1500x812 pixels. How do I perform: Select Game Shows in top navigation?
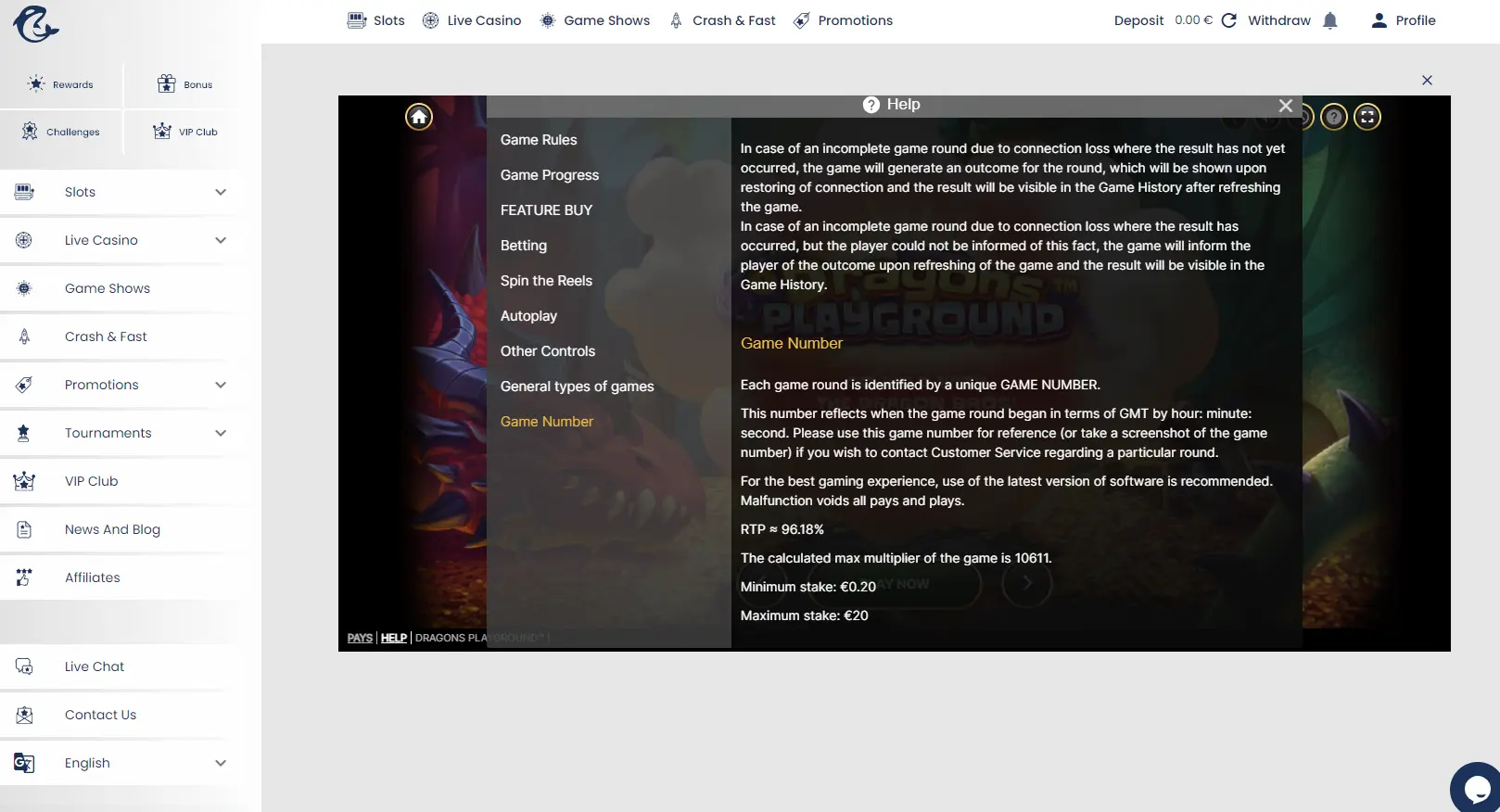(x=595, y=20)
